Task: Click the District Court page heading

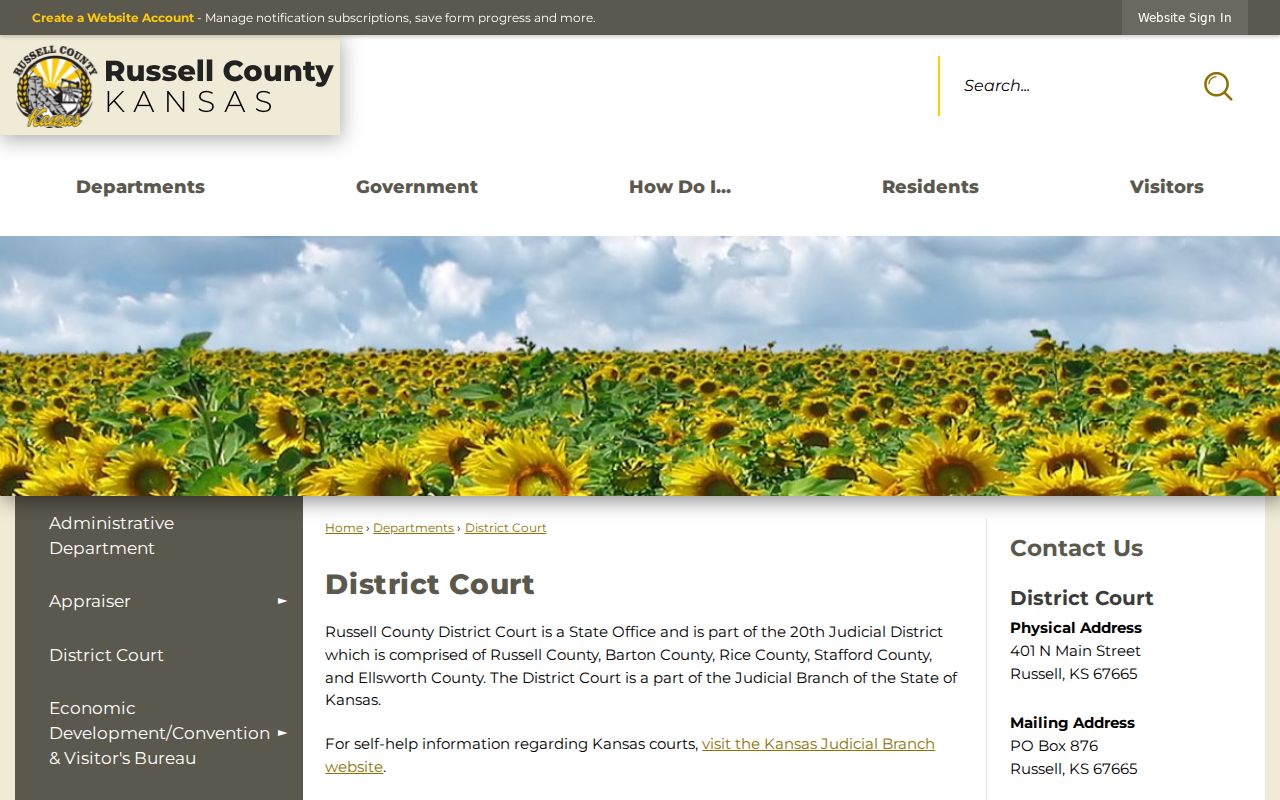Action: tap(430, 584)
